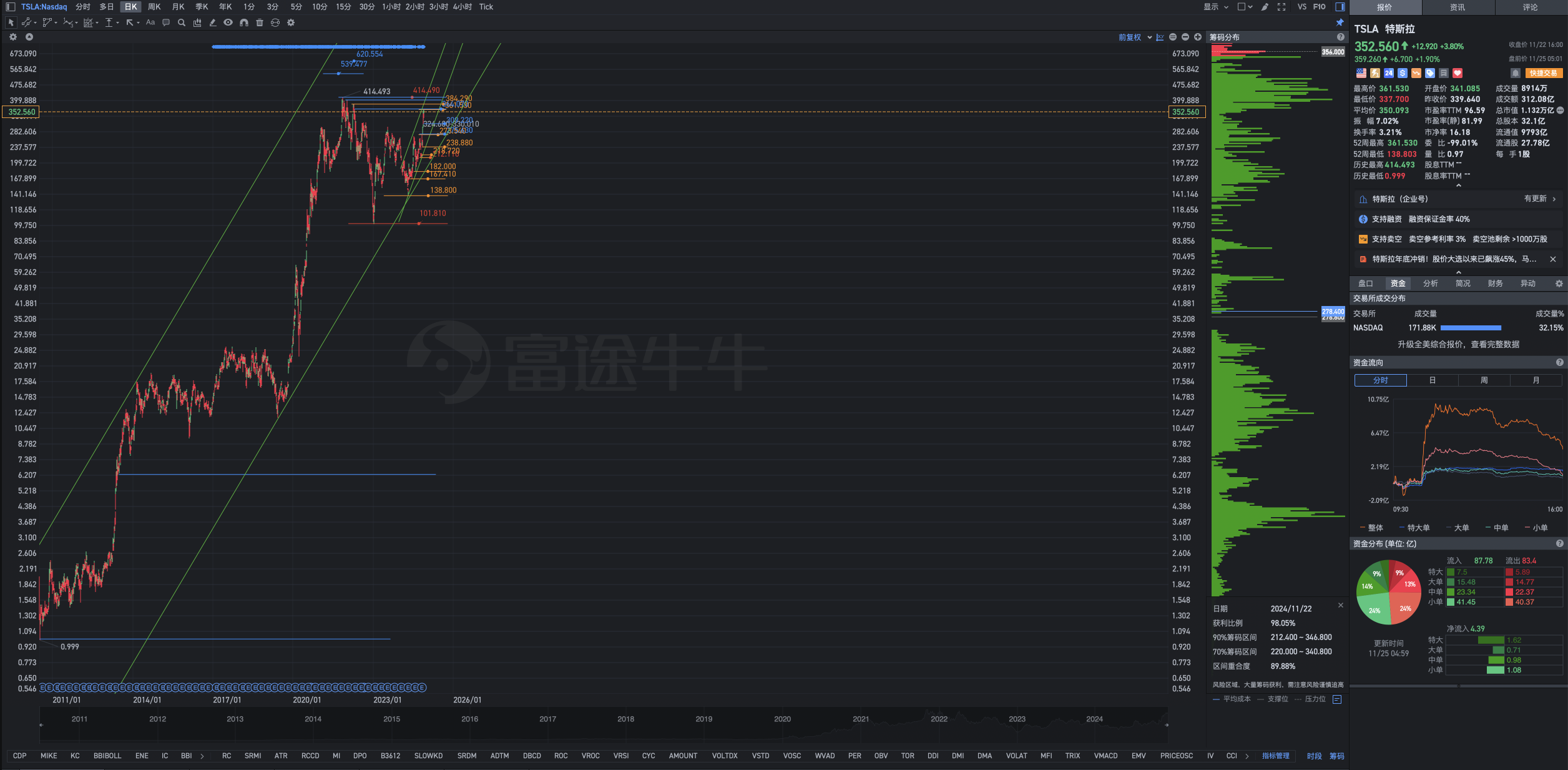Viewport: 1568px width, 770px height.
Task: Click the sync drawings icon
Action: [275, 22]
